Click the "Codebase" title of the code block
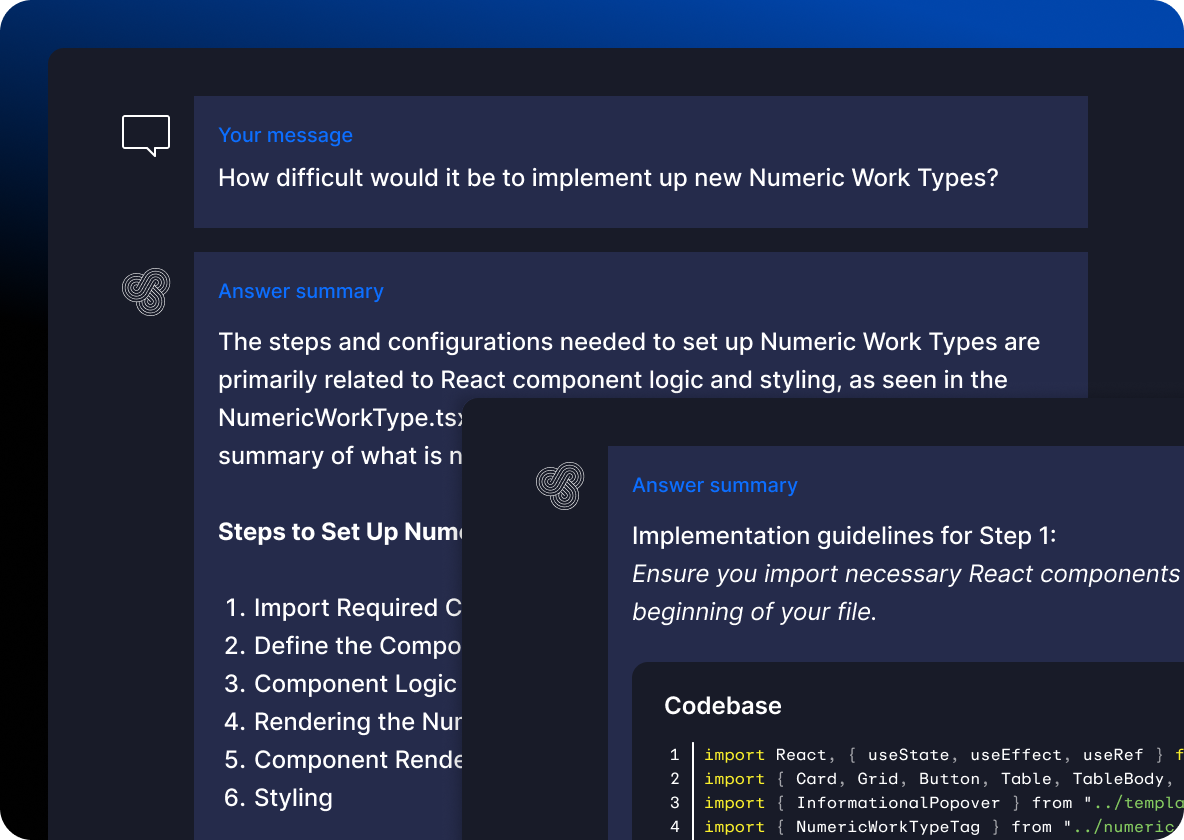1184x840 pixels. pyautogui.click(x=723, y=706)
